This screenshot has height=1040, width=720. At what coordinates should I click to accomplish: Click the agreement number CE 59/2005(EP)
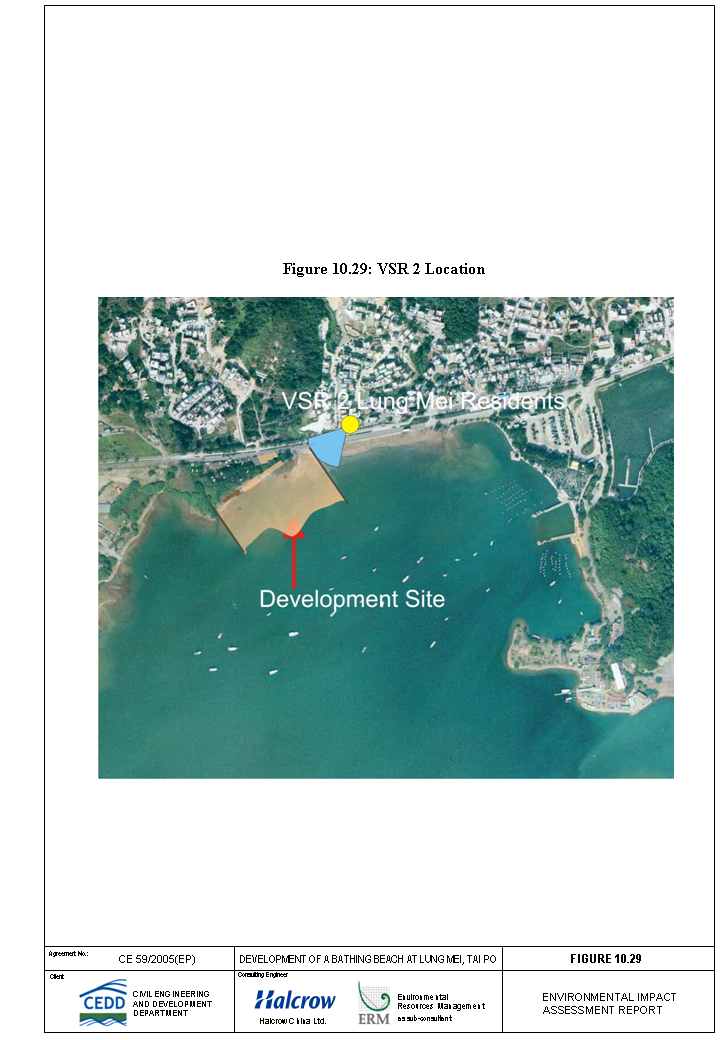click(x=157, y=959)
